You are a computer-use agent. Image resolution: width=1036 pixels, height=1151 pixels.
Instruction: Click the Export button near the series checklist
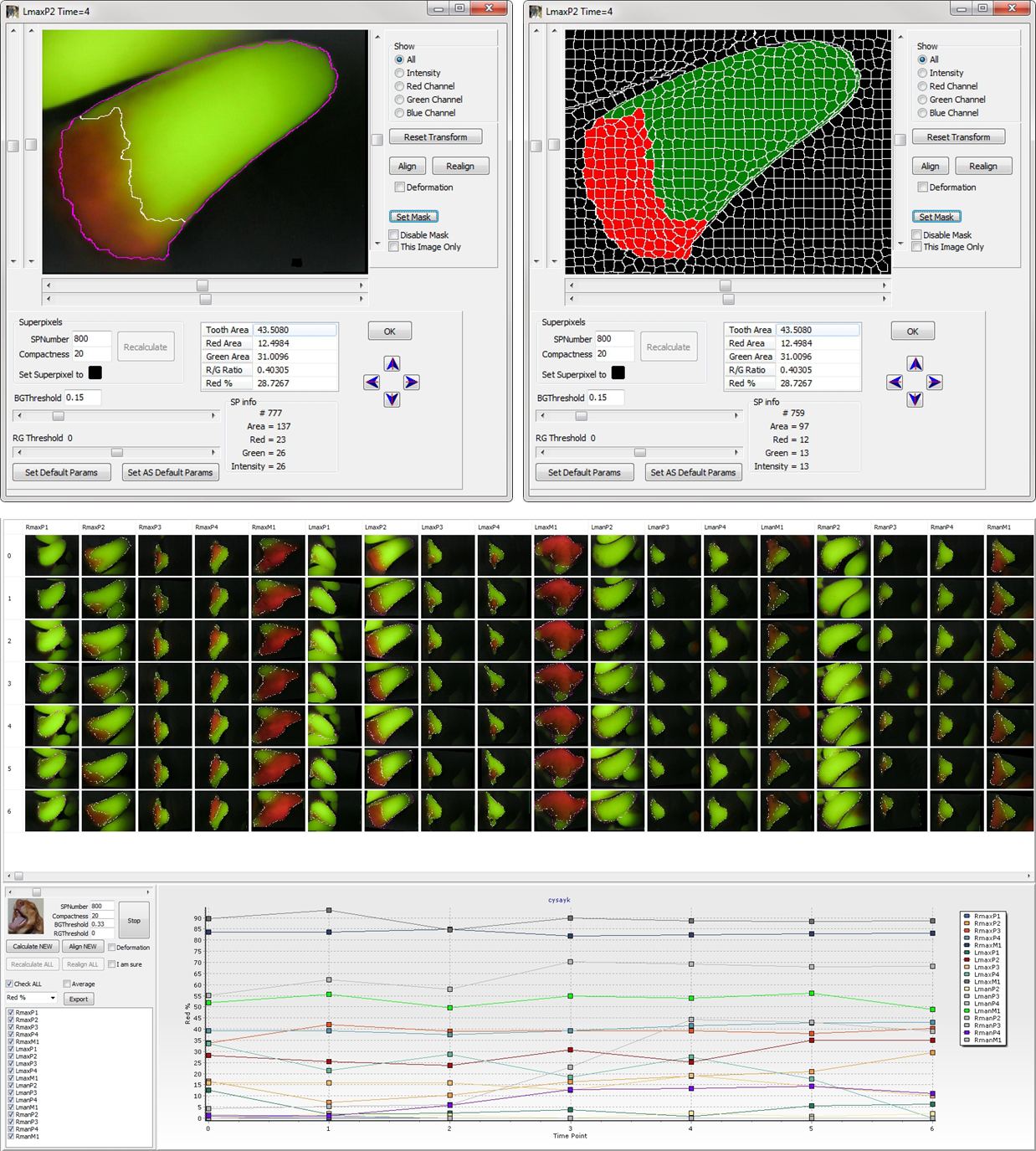78,998
